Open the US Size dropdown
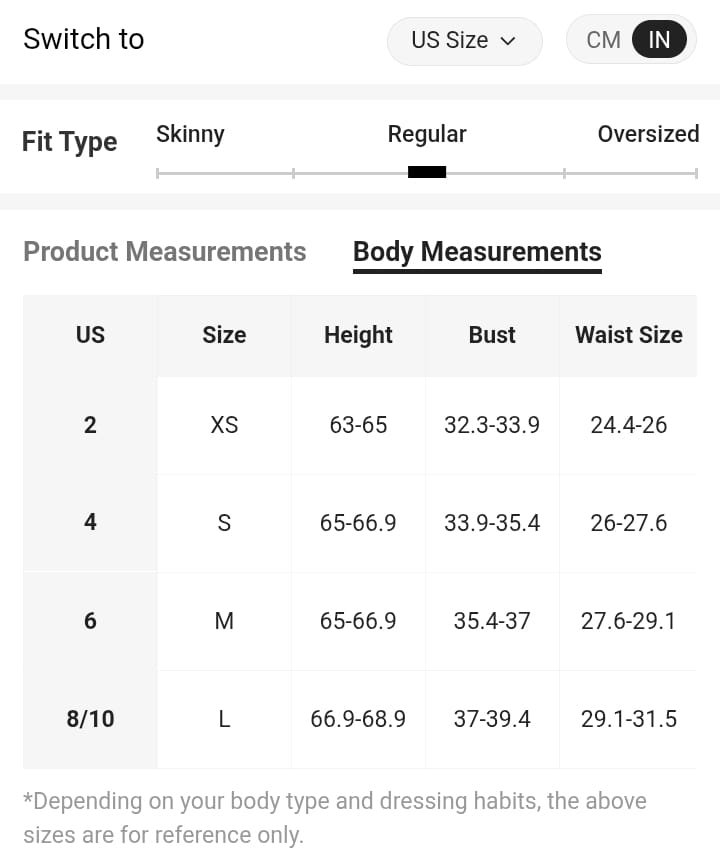The width and height of the screenshot is (720, 867). [463, 41]
